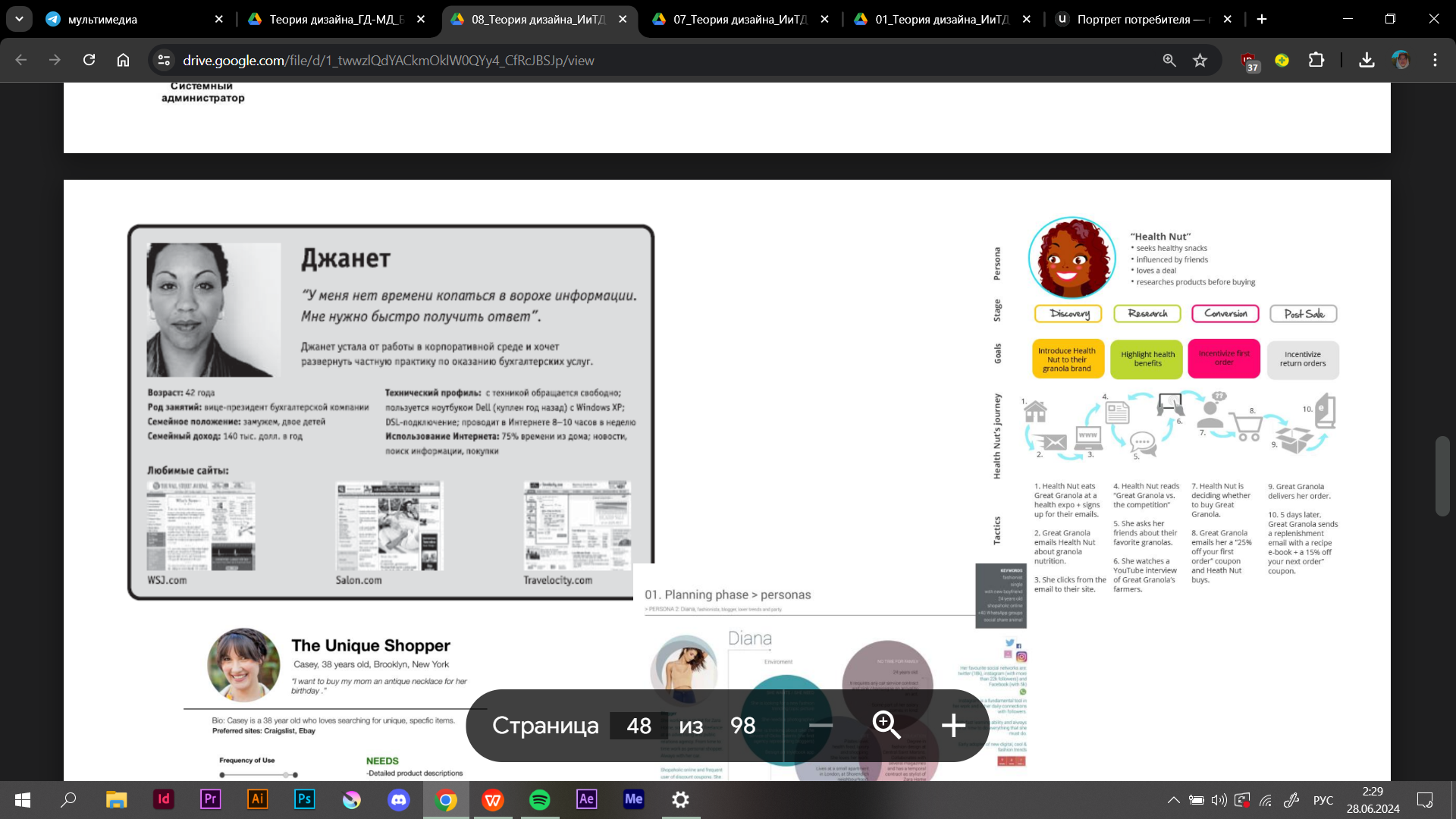This screenshot has width=1456, height=819.
Task: Click the Highlight health benefits green box
Action: click(1147, 359)
